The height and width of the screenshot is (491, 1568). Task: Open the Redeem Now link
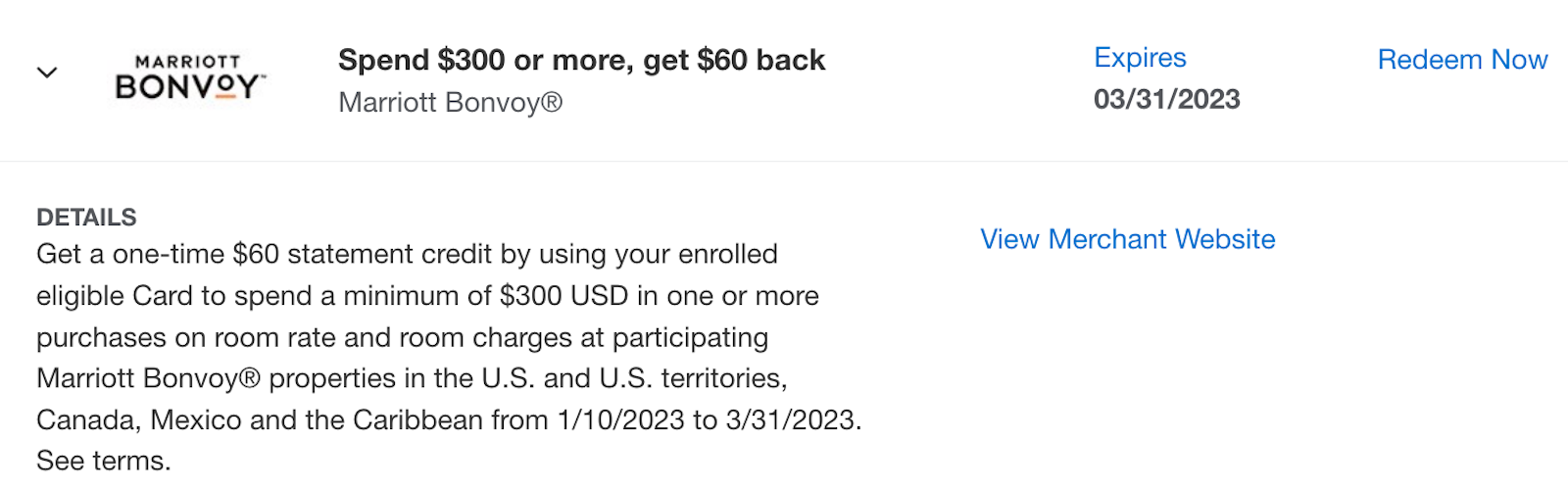coord(1462,60)
